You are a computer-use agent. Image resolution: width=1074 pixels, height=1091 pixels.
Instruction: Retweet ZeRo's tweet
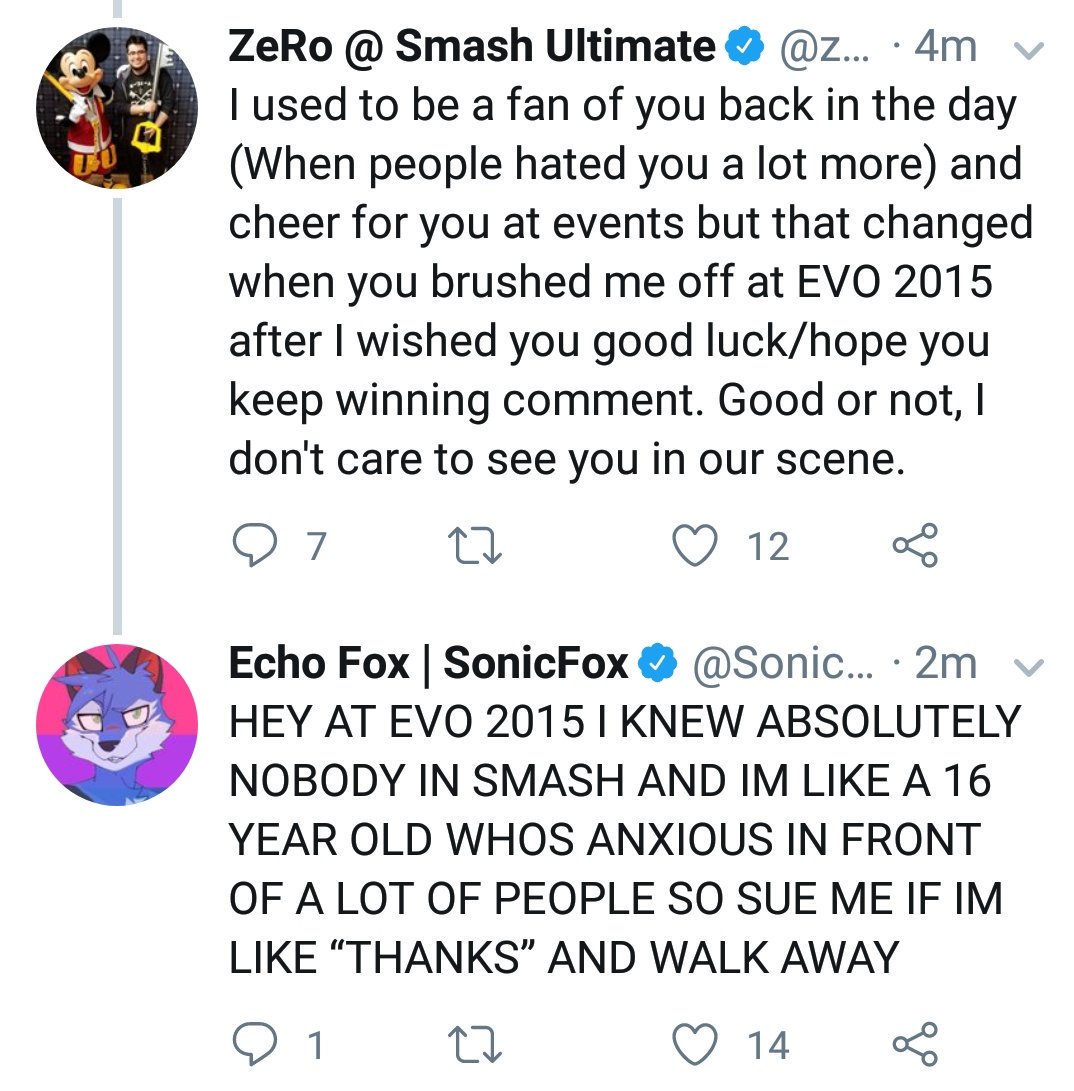point(474,546)
